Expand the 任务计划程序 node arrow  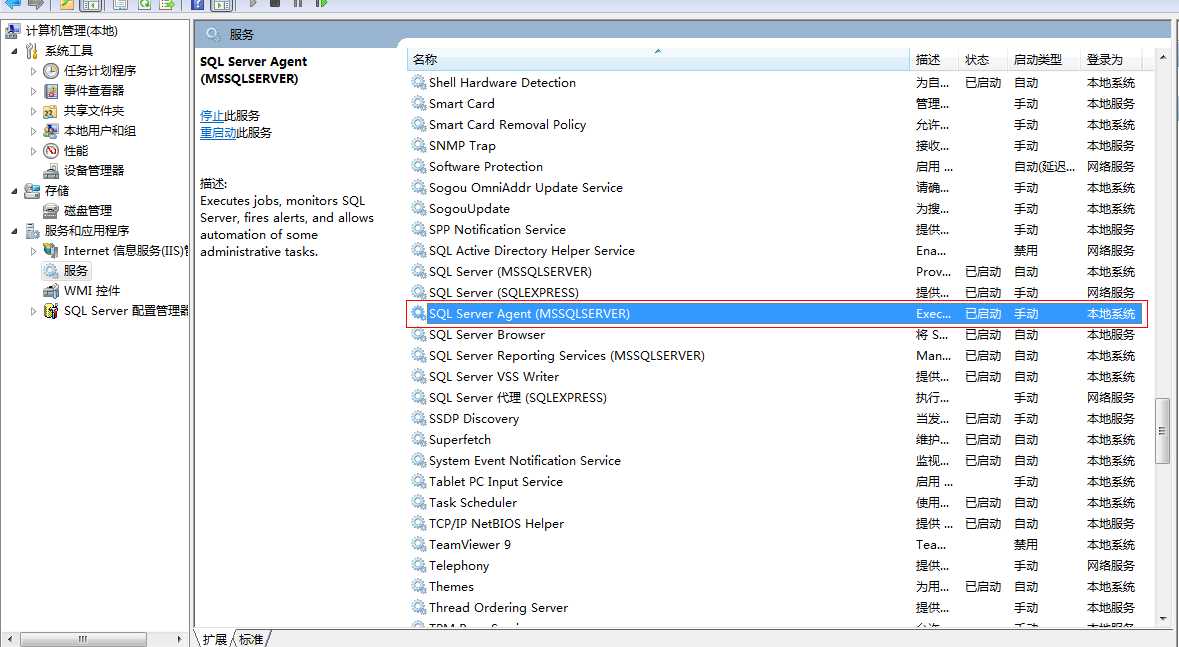[x=33, y=71]
